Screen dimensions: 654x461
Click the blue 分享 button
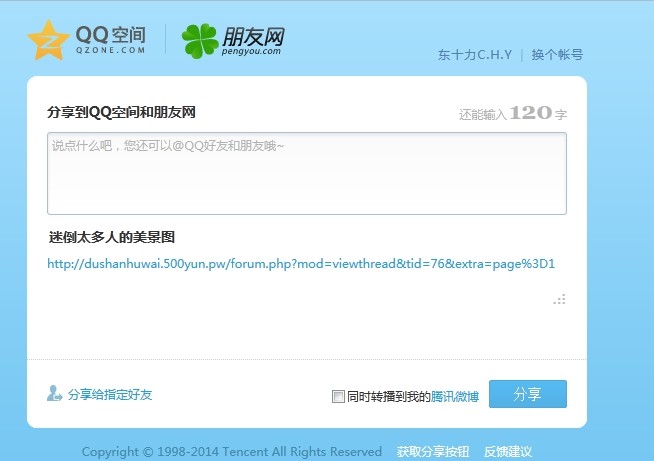click(528, 394)
